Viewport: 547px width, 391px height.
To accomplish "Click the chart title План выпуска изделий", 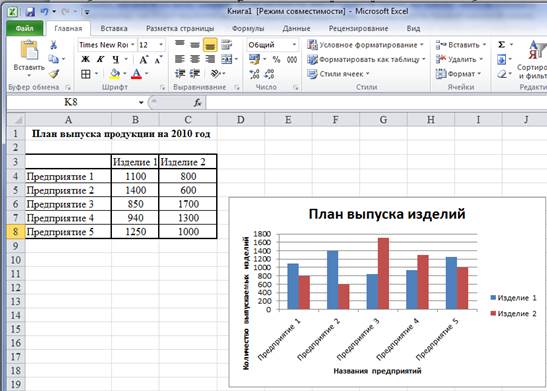I will coord(387,214).
